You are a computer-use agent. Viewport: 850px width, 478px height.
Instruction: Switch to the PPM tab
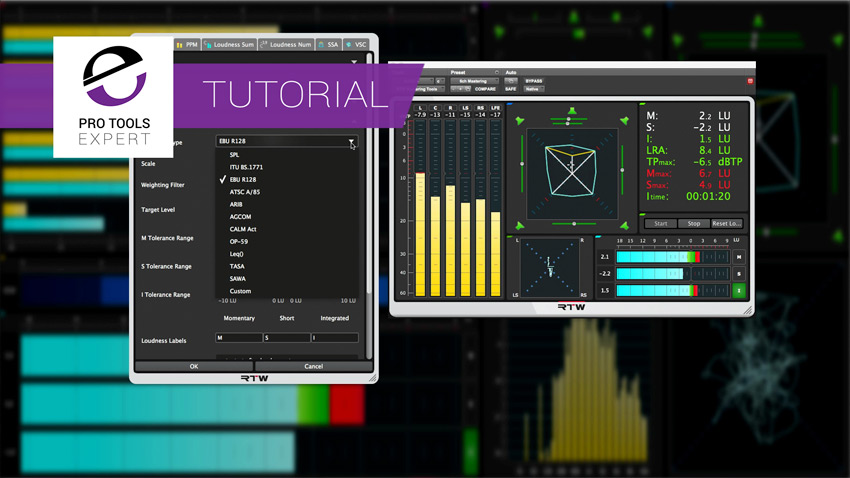click(x=187, y=44)
